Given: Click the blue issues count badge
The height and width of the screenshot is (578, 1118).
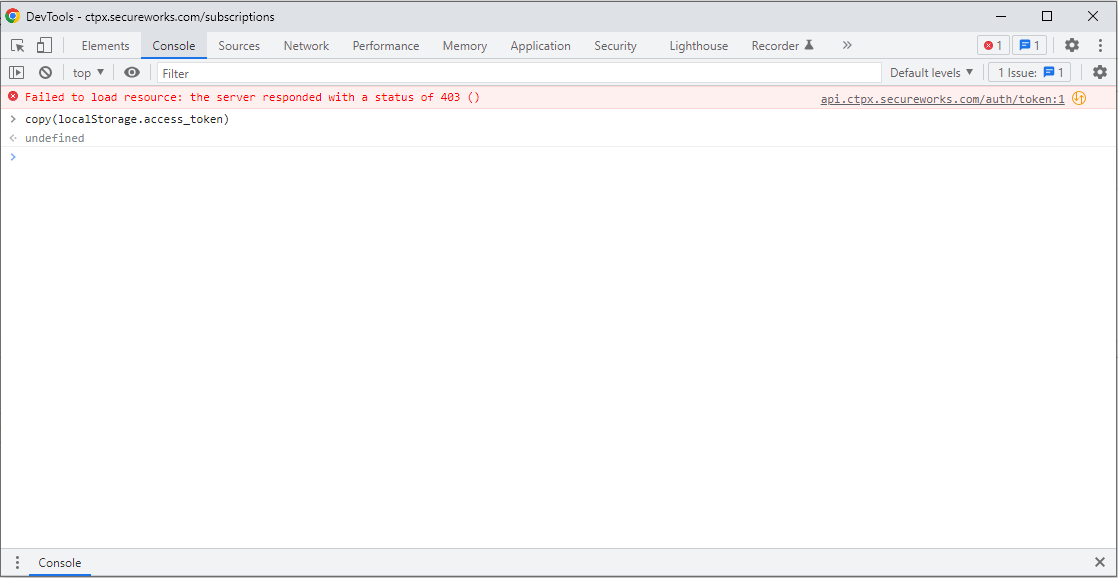Looking at the screenshot, I should tap(1029, 46).
